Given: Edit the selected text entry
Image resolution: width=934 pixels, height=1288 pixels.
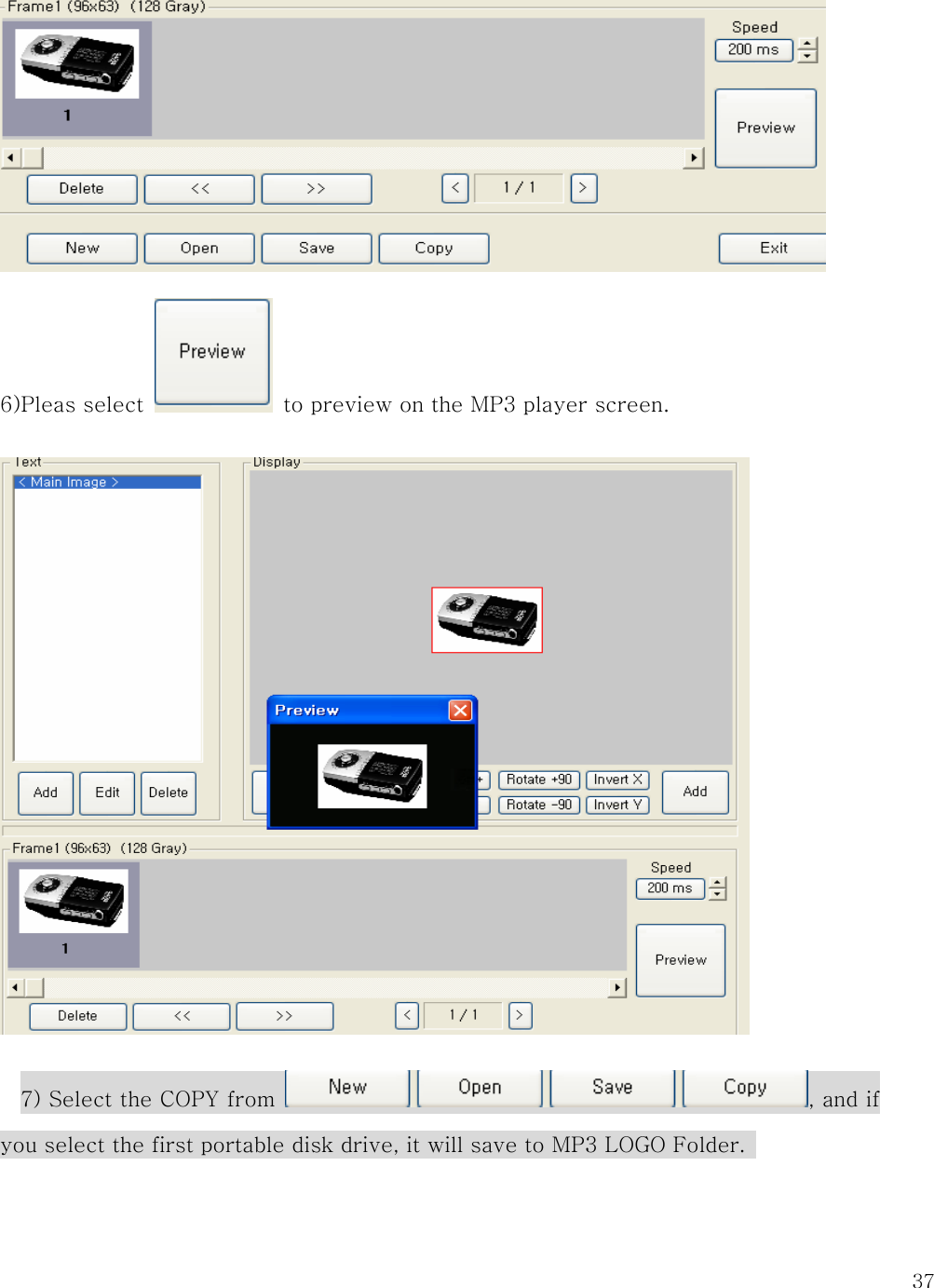Looking at the screenshot, I should pos(106,793).
